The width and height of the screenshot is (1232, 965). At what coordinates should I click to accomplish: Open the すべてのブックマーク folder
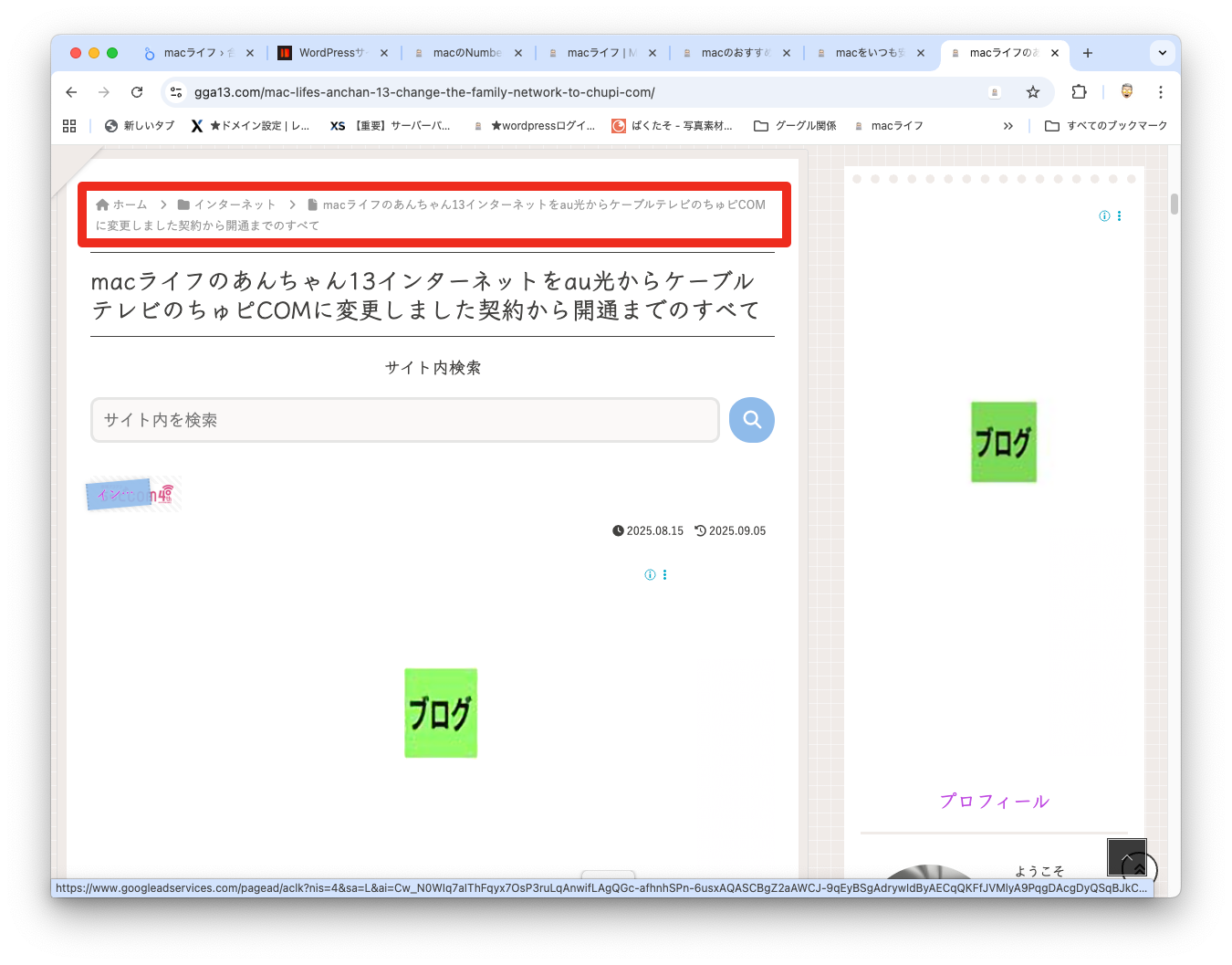click(1106, 126)
